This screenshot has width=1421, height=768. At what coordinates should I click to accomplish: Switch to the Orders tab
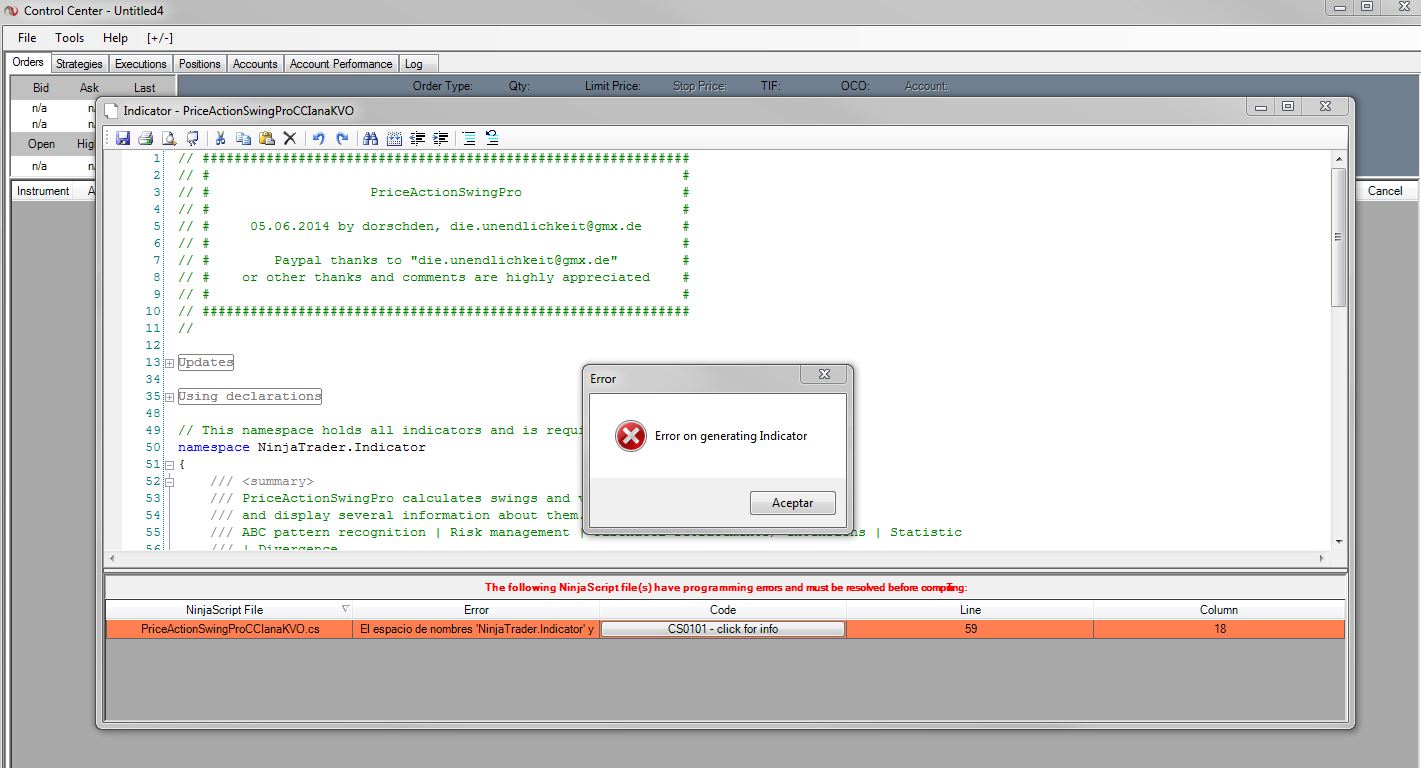point(28,62)
